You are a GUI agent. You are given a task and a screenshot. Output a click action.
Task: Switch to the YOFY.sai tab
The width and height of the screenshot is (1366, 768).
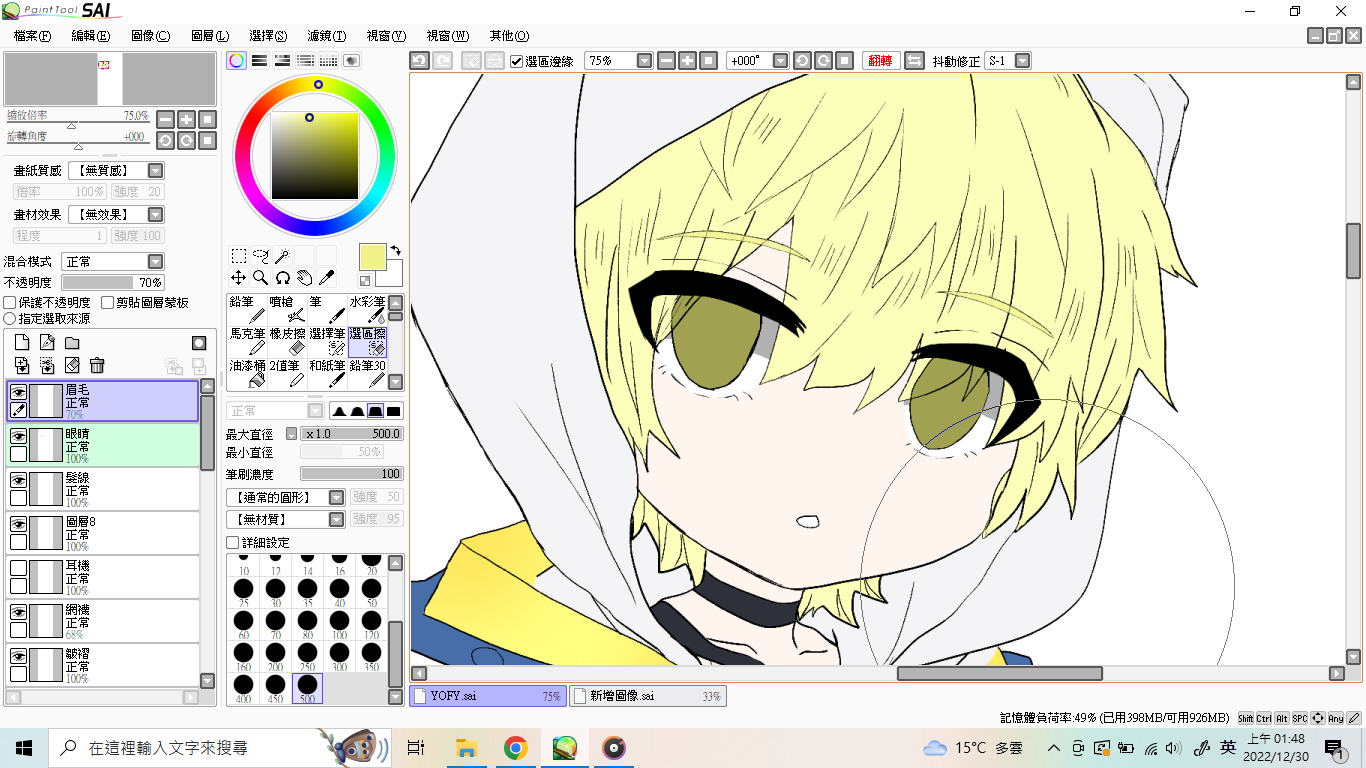pos(488,696)
